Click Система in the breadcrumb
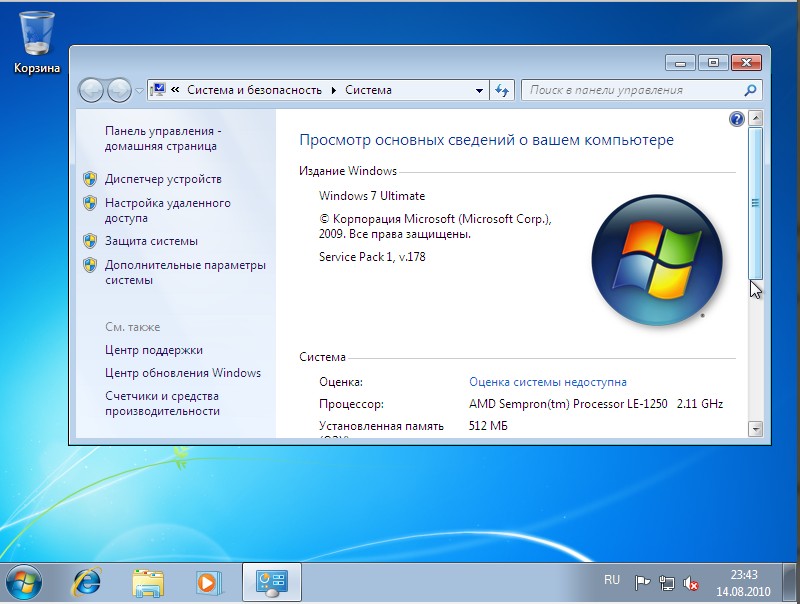Screen dimensions: 800x604 coord(368,90)
